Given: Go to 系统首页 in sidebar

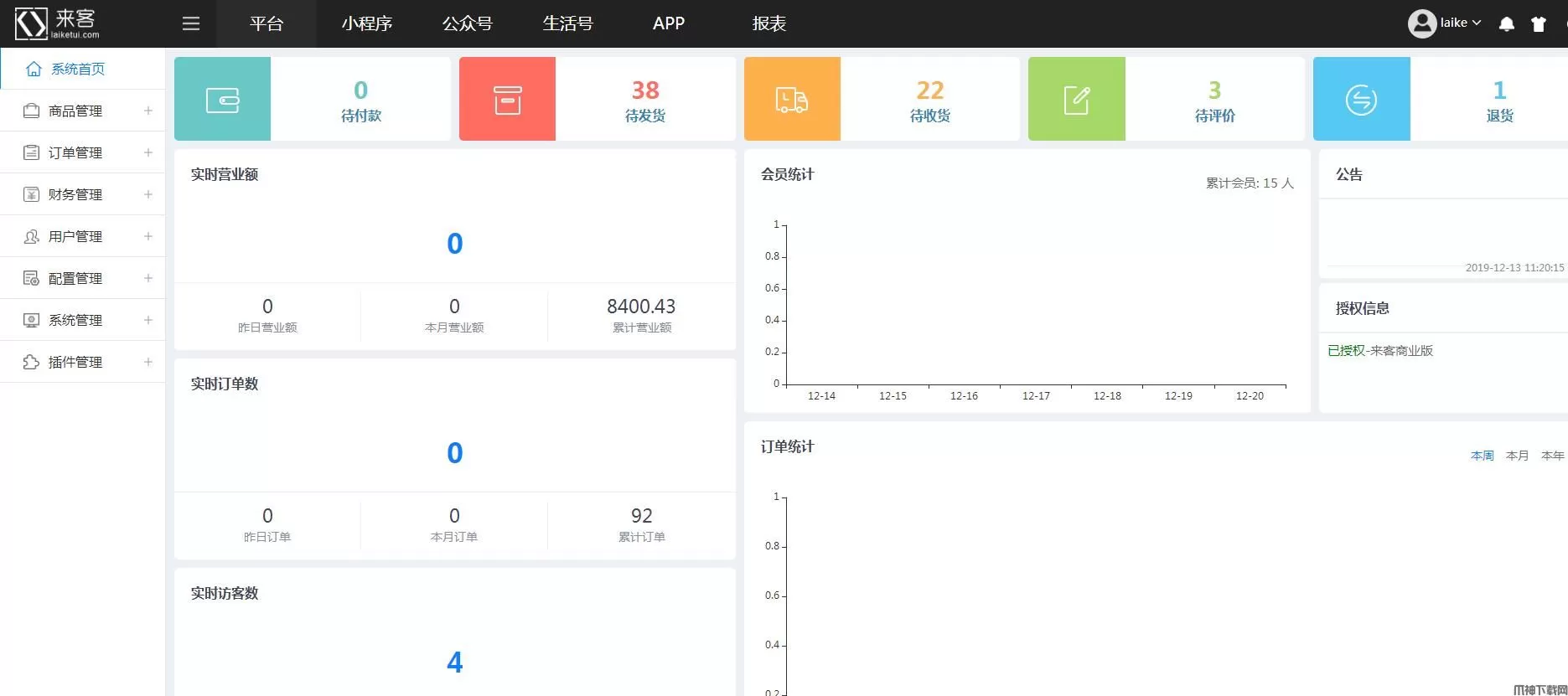Looking at the screenshot, I should (x=83, y=69).
